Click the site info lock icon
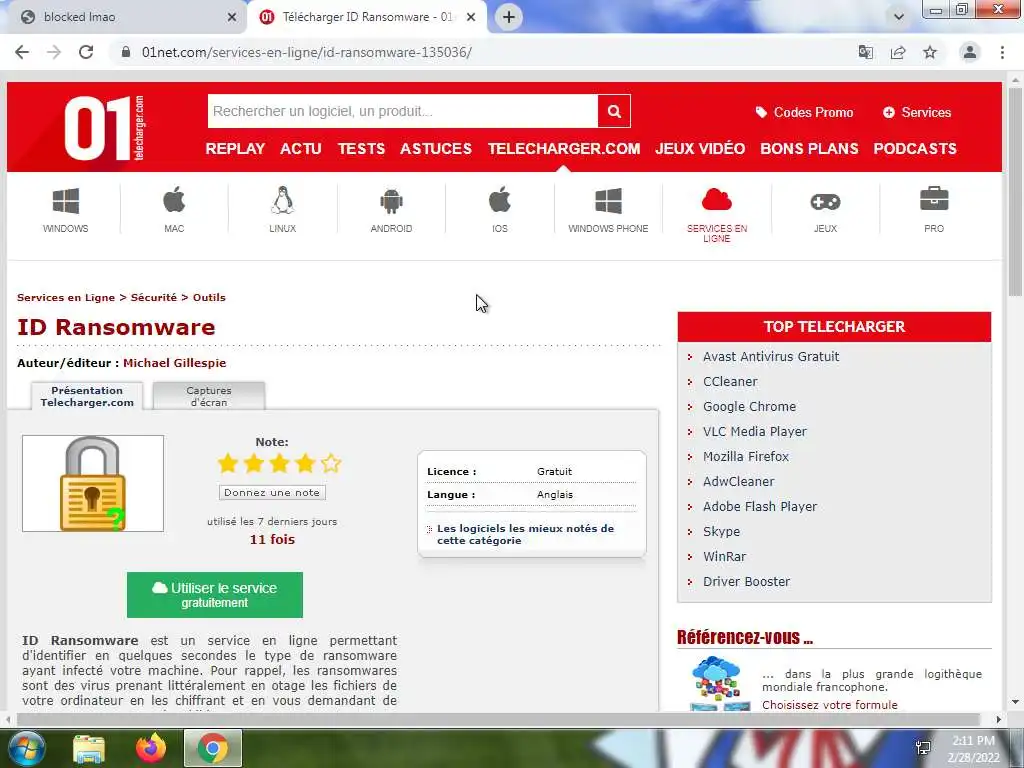 tap(126, 52)
